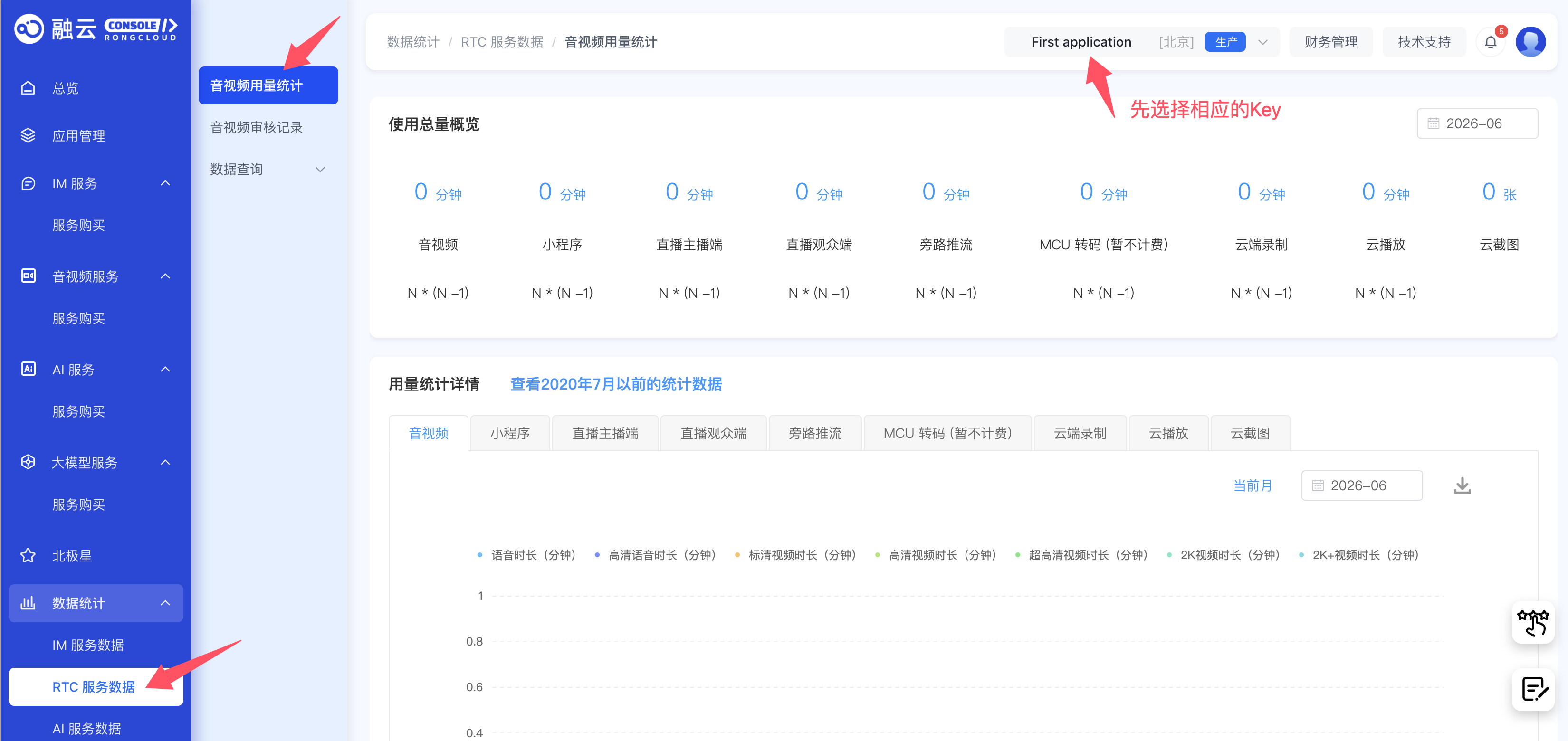Open the notification bell

coord(1491,42)
